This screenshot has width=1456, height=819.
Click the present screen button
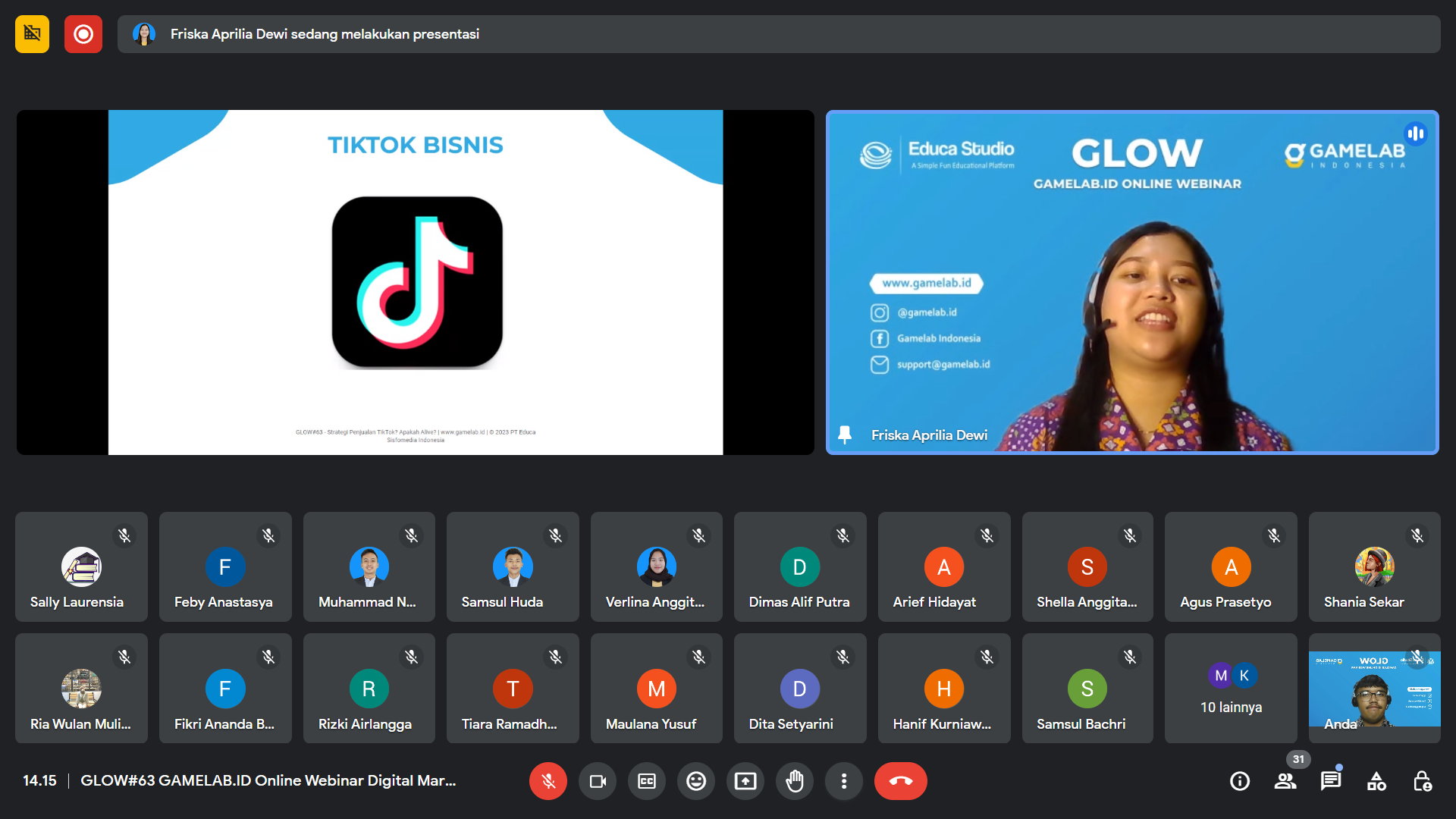click(745, 781)
